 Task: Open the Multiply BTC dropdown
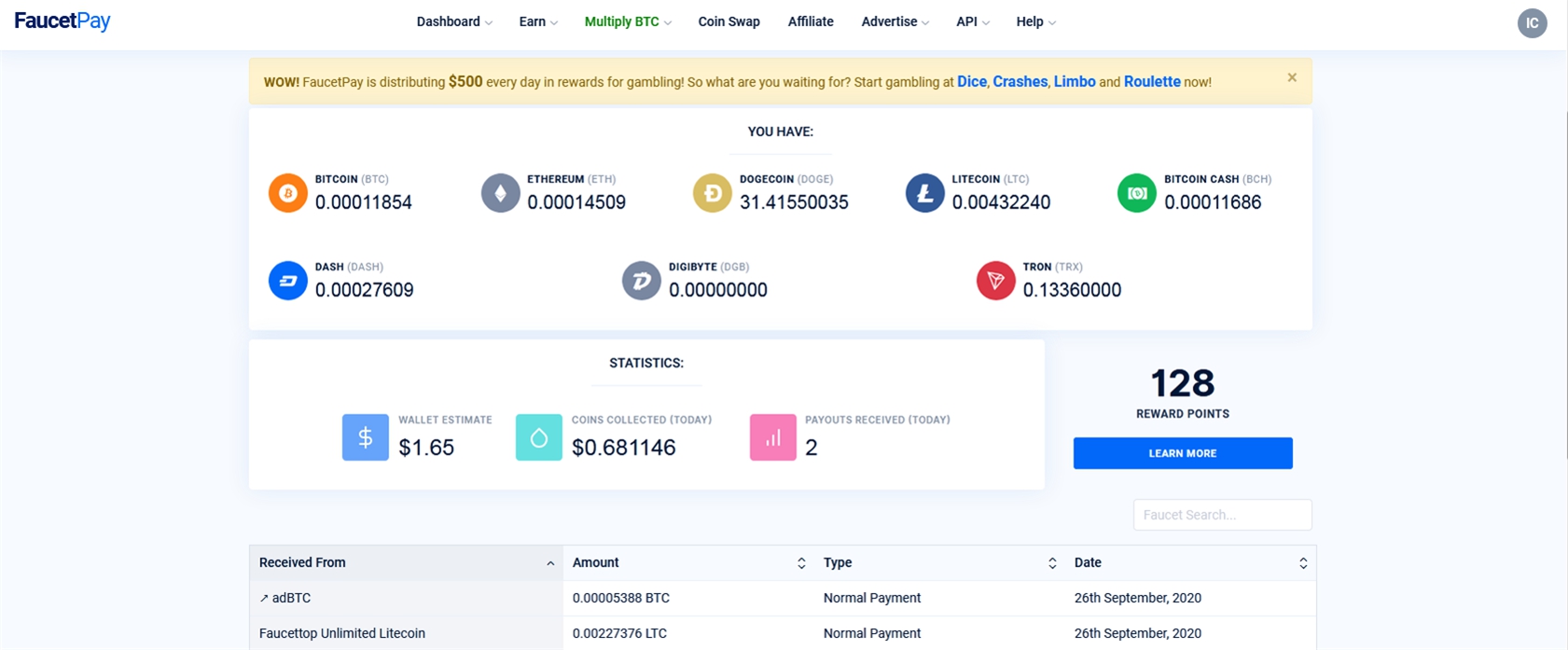coord(628,21)
